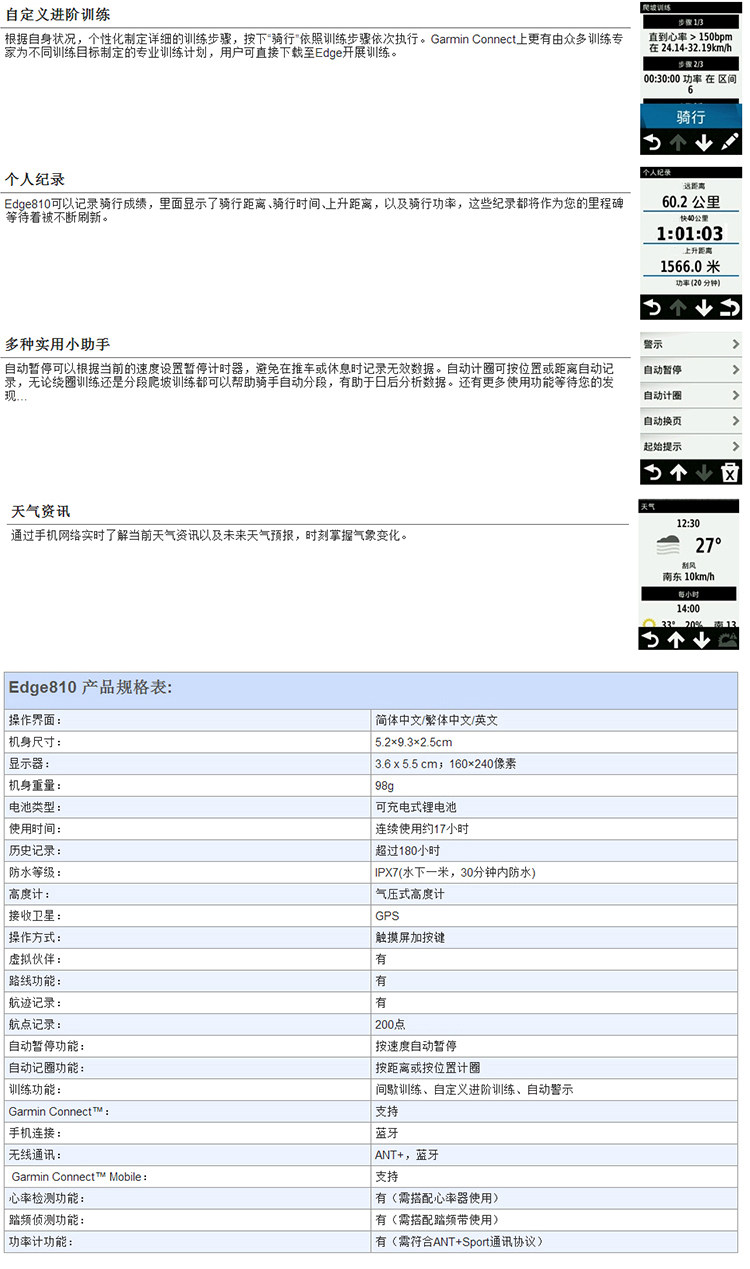This screenshot has height=1269, width=750.
Task: Click the 每小时 bar on the weather screen
Action: [689, 594]
